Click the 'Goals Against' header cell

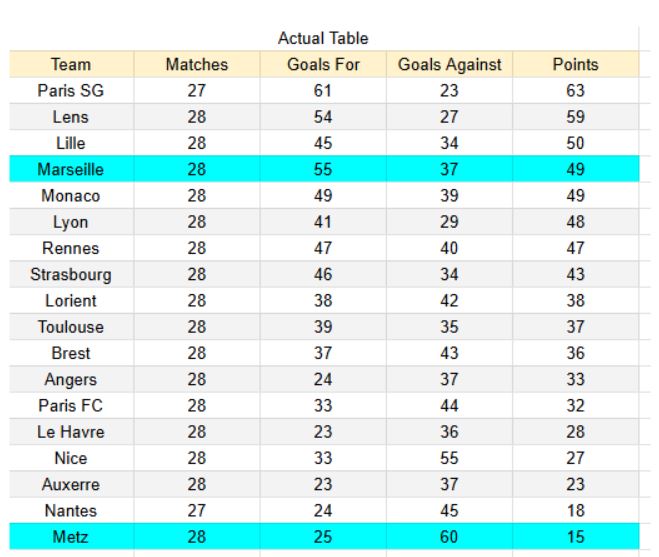pyautogui.click(x=449, y=65)
